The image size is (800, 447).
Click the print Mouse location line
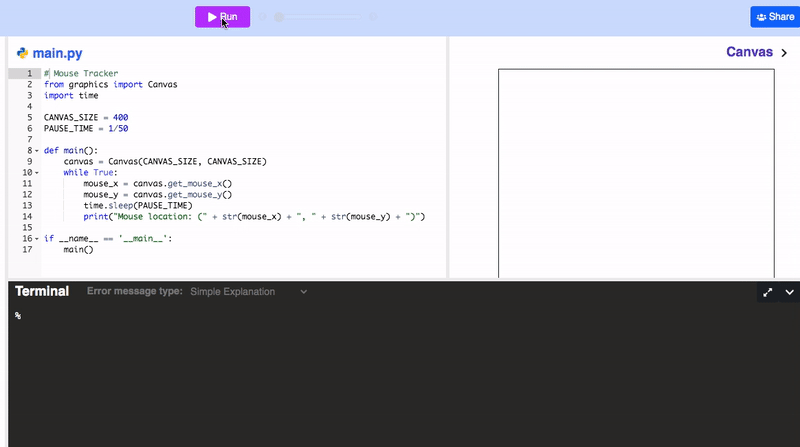(x=254, y=217)
